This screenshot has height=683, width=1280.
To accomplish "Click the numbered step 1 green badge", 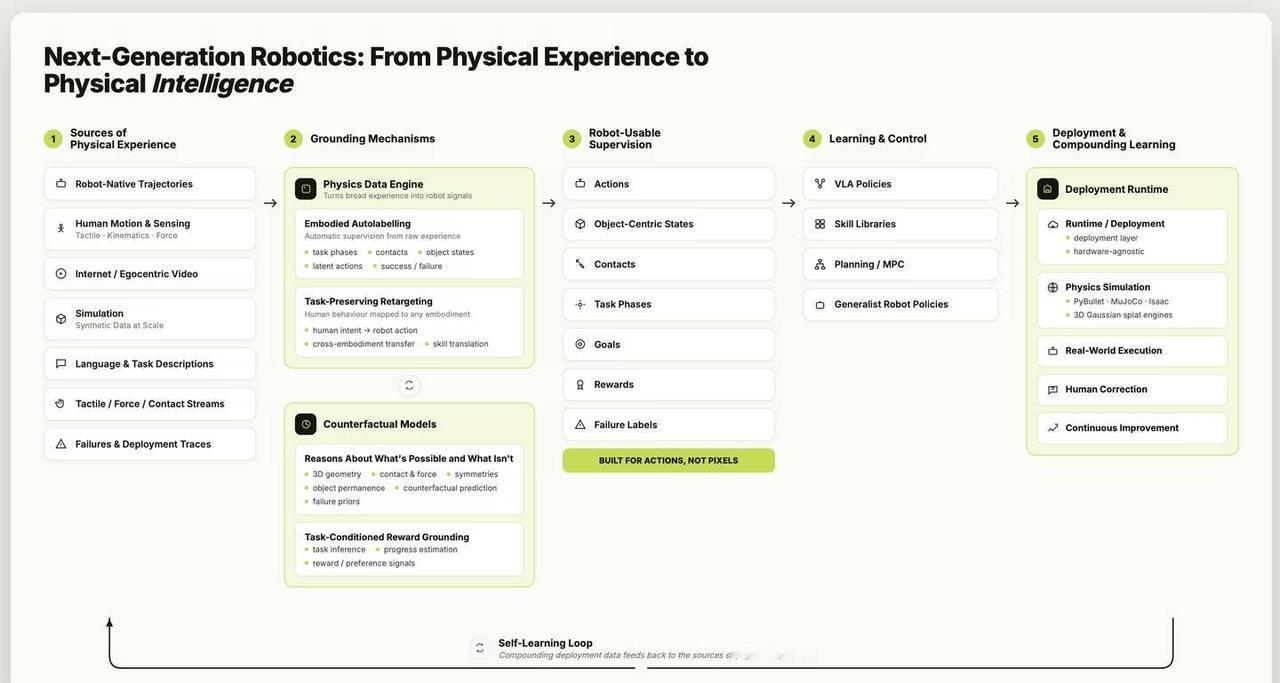I will tap(53, 139).
